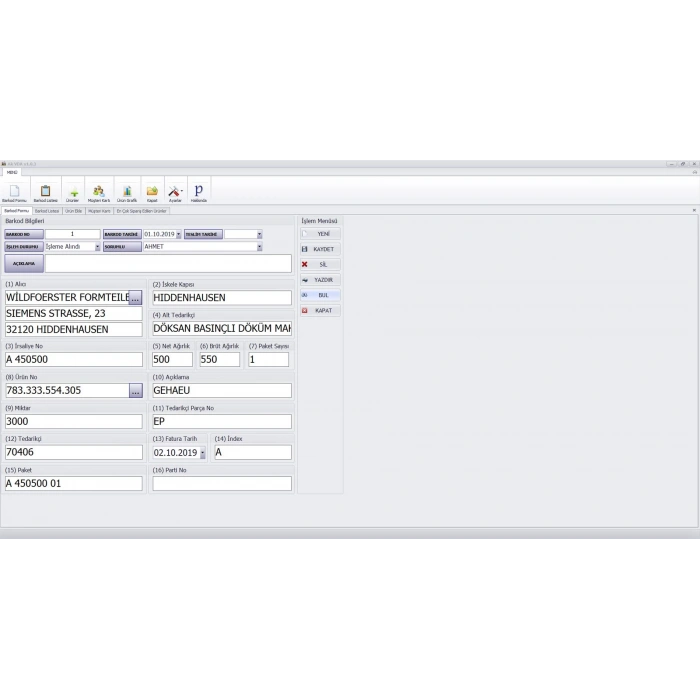The image size is (700, 700).
Task: Switch to the Müşteri Kartı document tab
Action: click(x=99, y=211)
